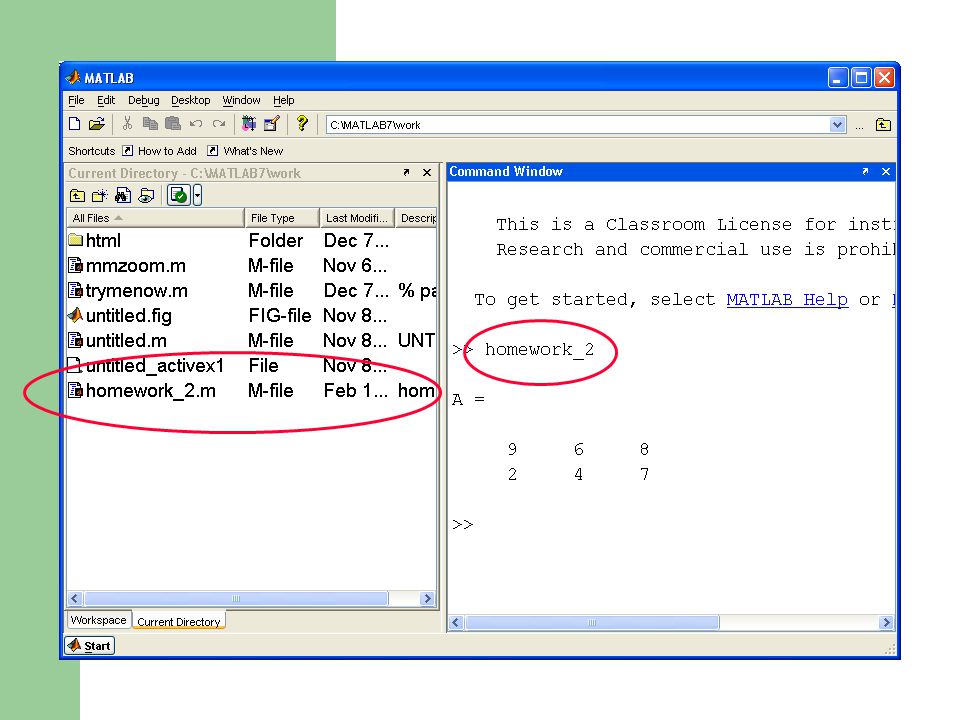This screenshot has height=720, width=960.
Task: Open the Window menu
Action: pos(241,100)
